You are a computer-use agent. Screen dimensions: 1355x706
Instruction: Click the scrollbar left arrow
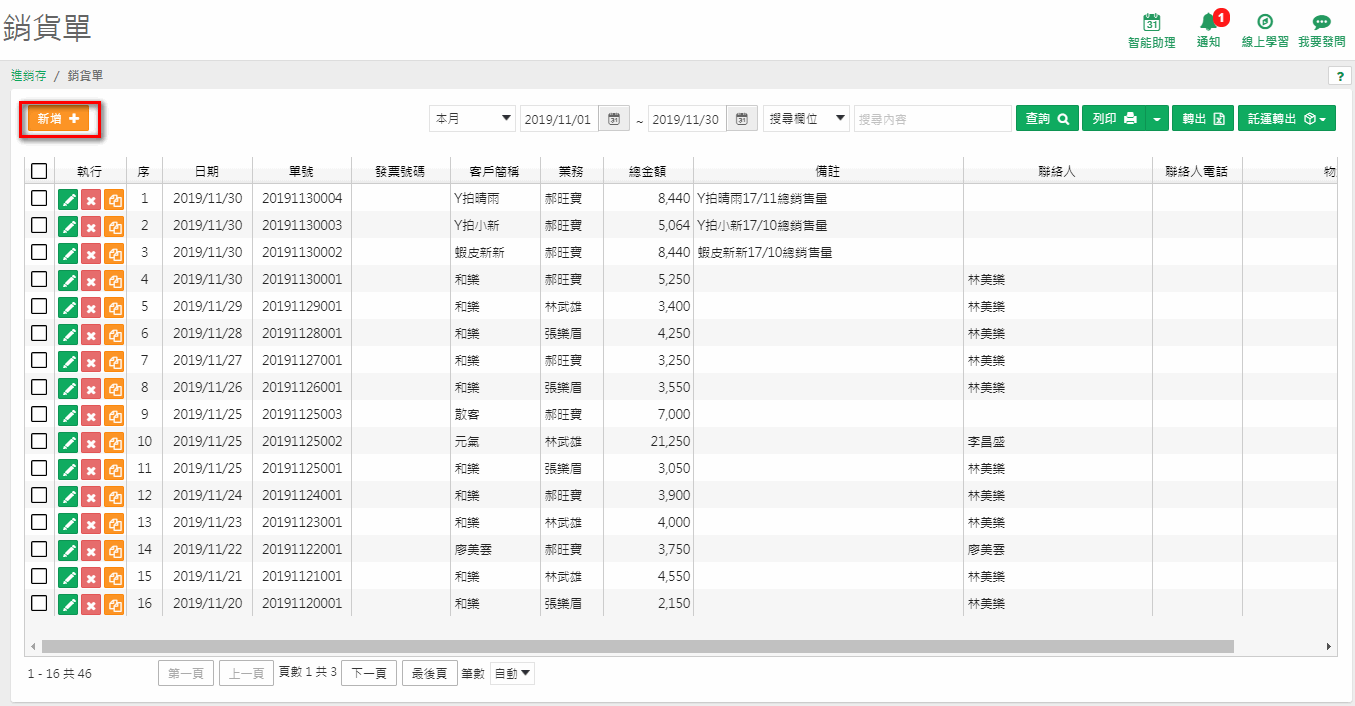(x=33, y=647)
